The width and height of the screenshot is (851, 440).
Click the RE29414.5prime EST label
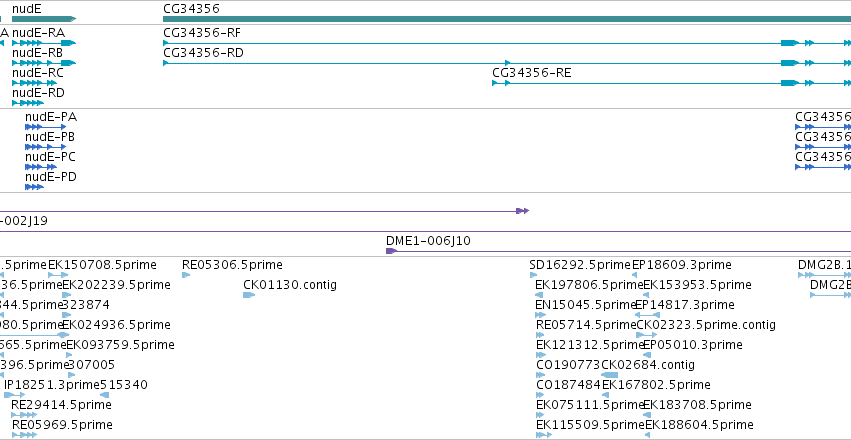tap(61, 405)
